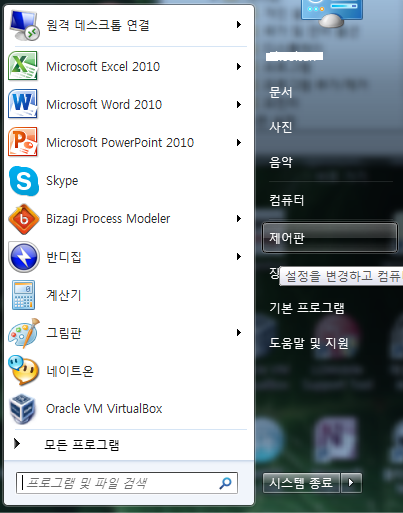This screenshot has height=513, width=403.
Task: Open the Calculator (계산기) icon
Action: click(23, 295)
